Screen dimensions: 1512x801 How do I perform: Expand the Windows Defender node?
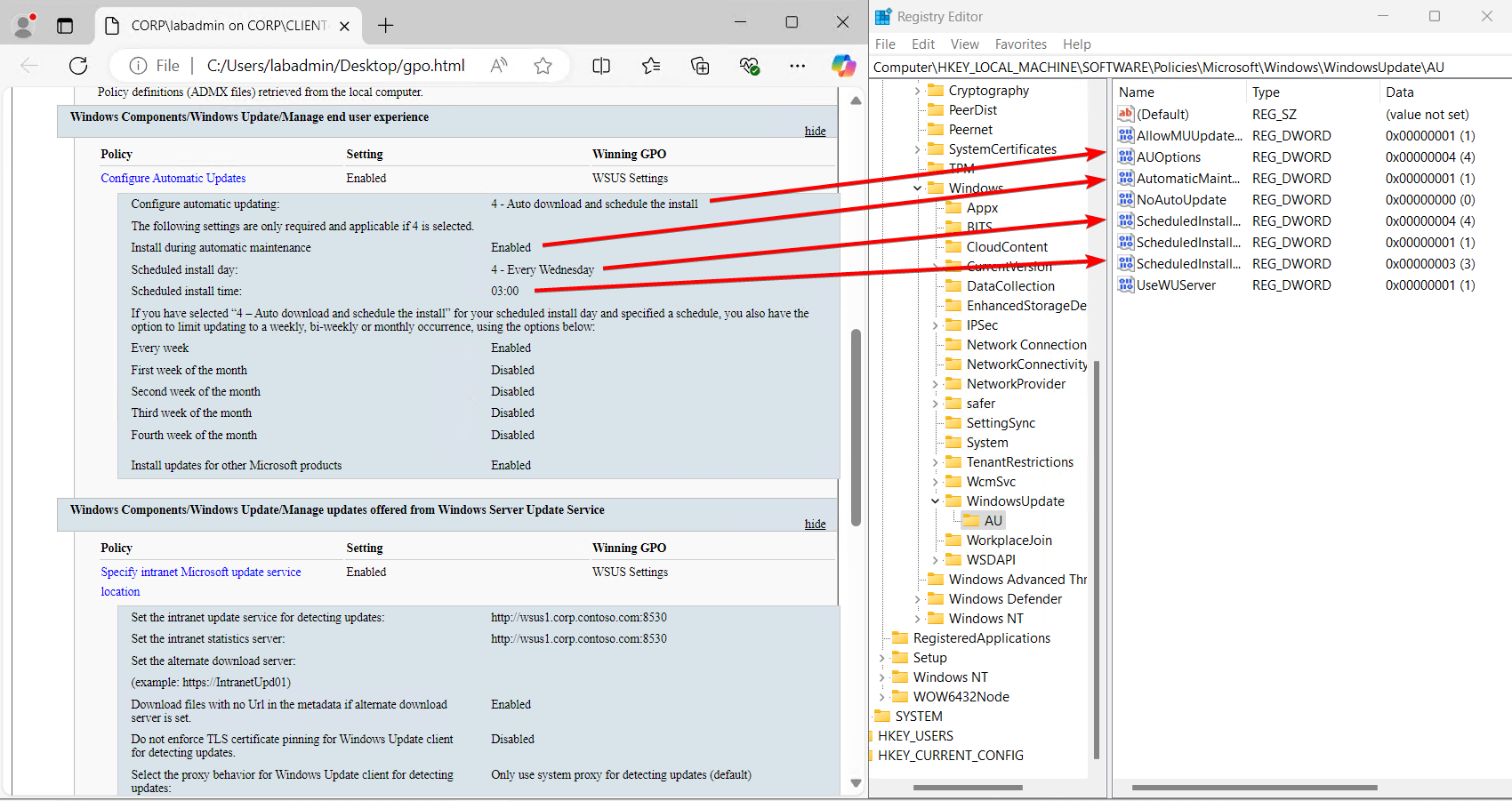coord(917,598)
